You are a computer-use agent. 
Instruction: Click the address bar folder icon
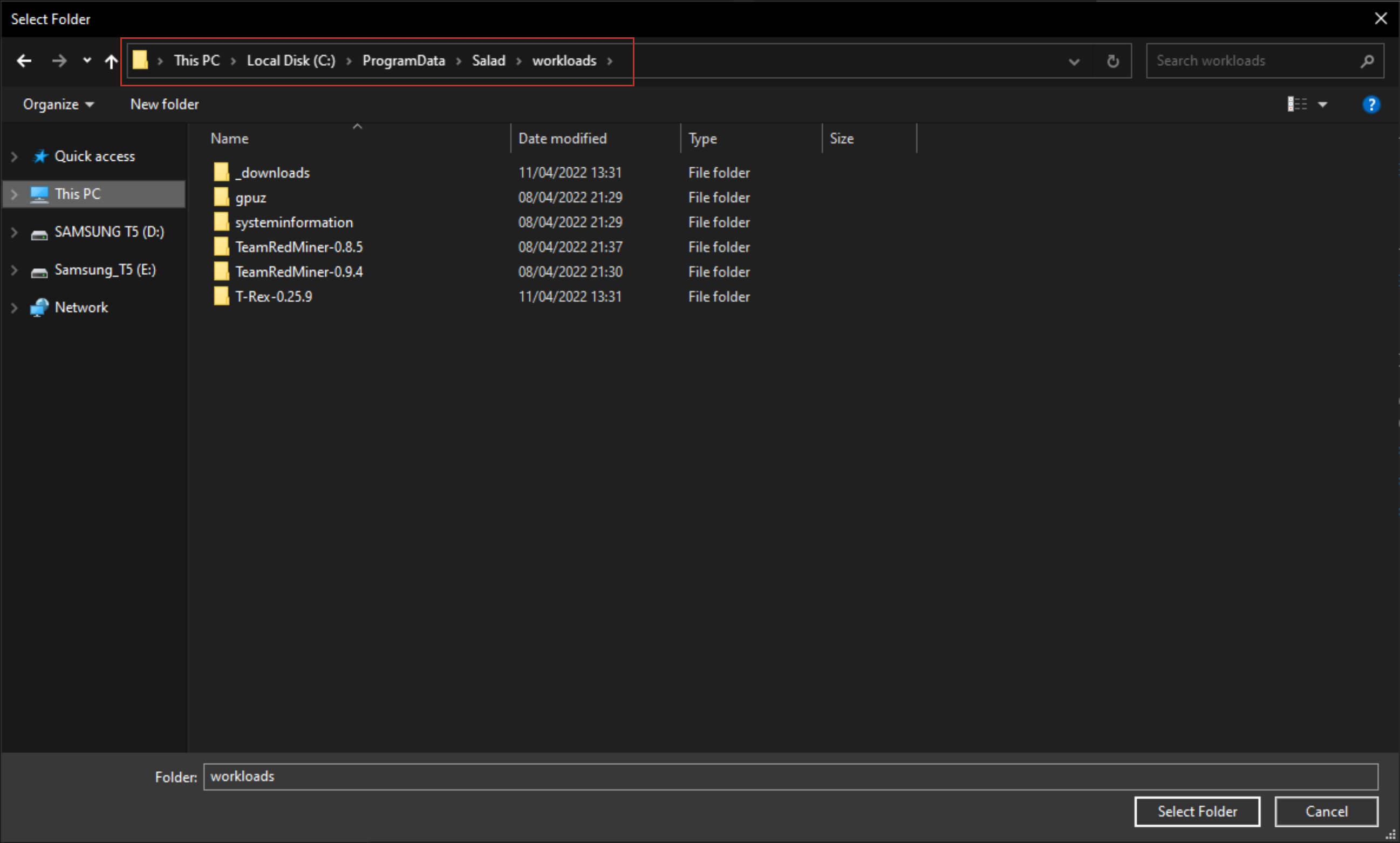point(140,60)
